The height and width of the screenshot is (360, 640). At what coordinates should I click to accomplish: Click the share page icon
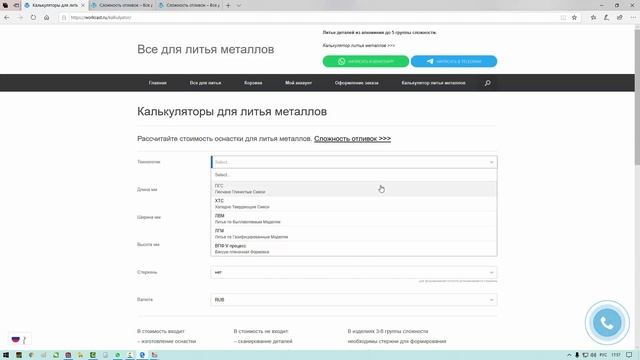[620, 18]
